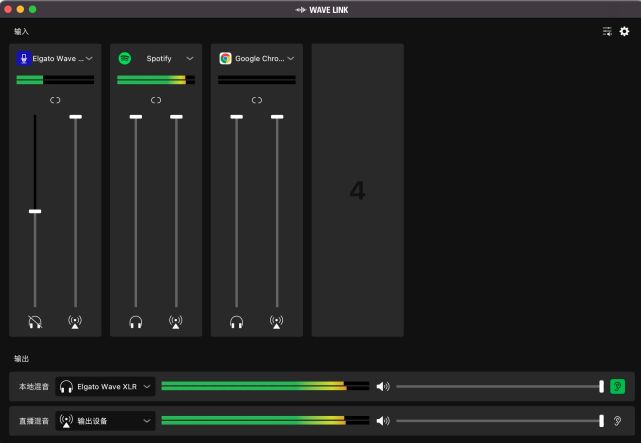Toggle link faders on Spotify channel
This screenshot has width=641, height=443.
[156, 100]
